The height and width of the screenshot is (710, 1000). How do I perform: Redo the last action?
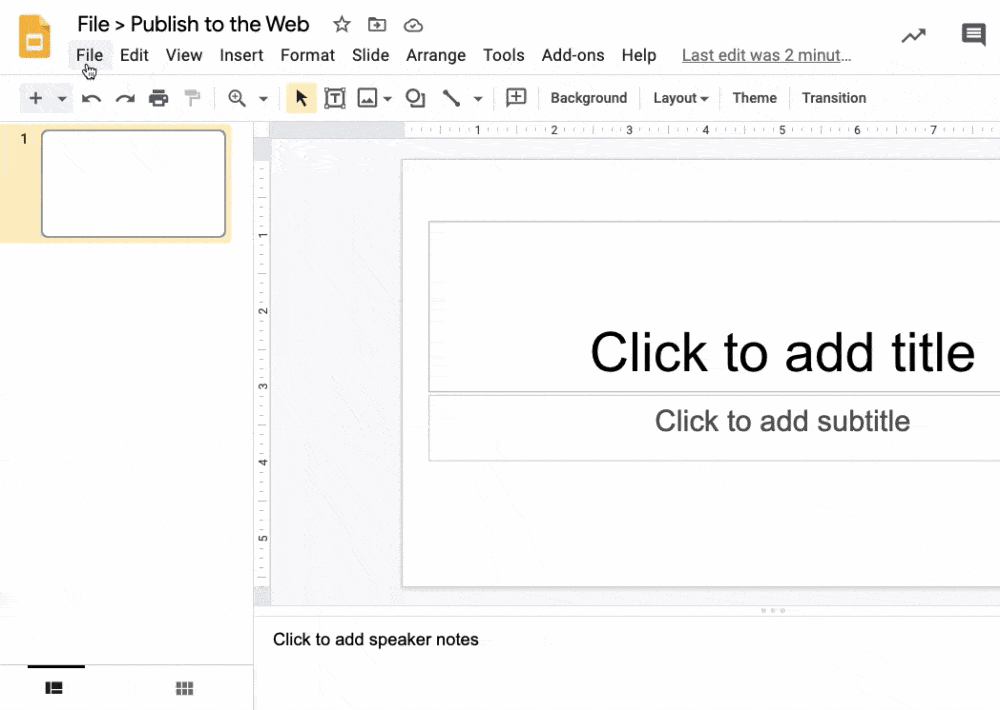[125, 98]
